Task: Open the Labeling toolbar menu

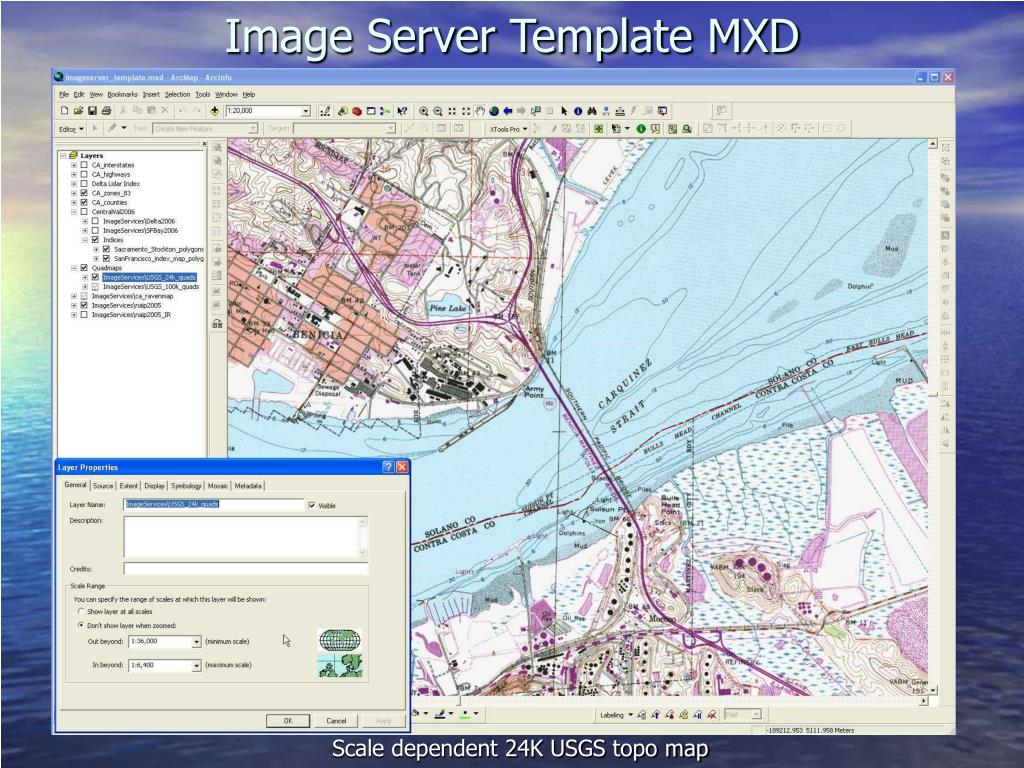Action: point(616,715)
